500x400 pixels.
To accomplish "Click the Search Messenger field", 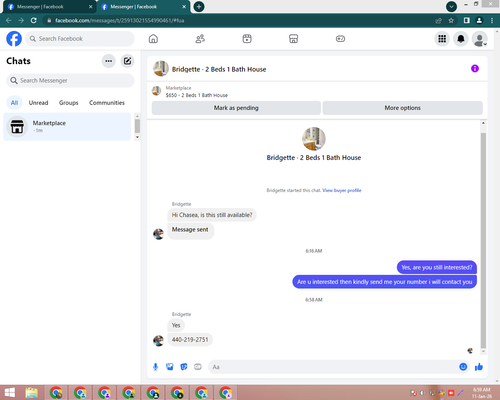I will 70,81.
